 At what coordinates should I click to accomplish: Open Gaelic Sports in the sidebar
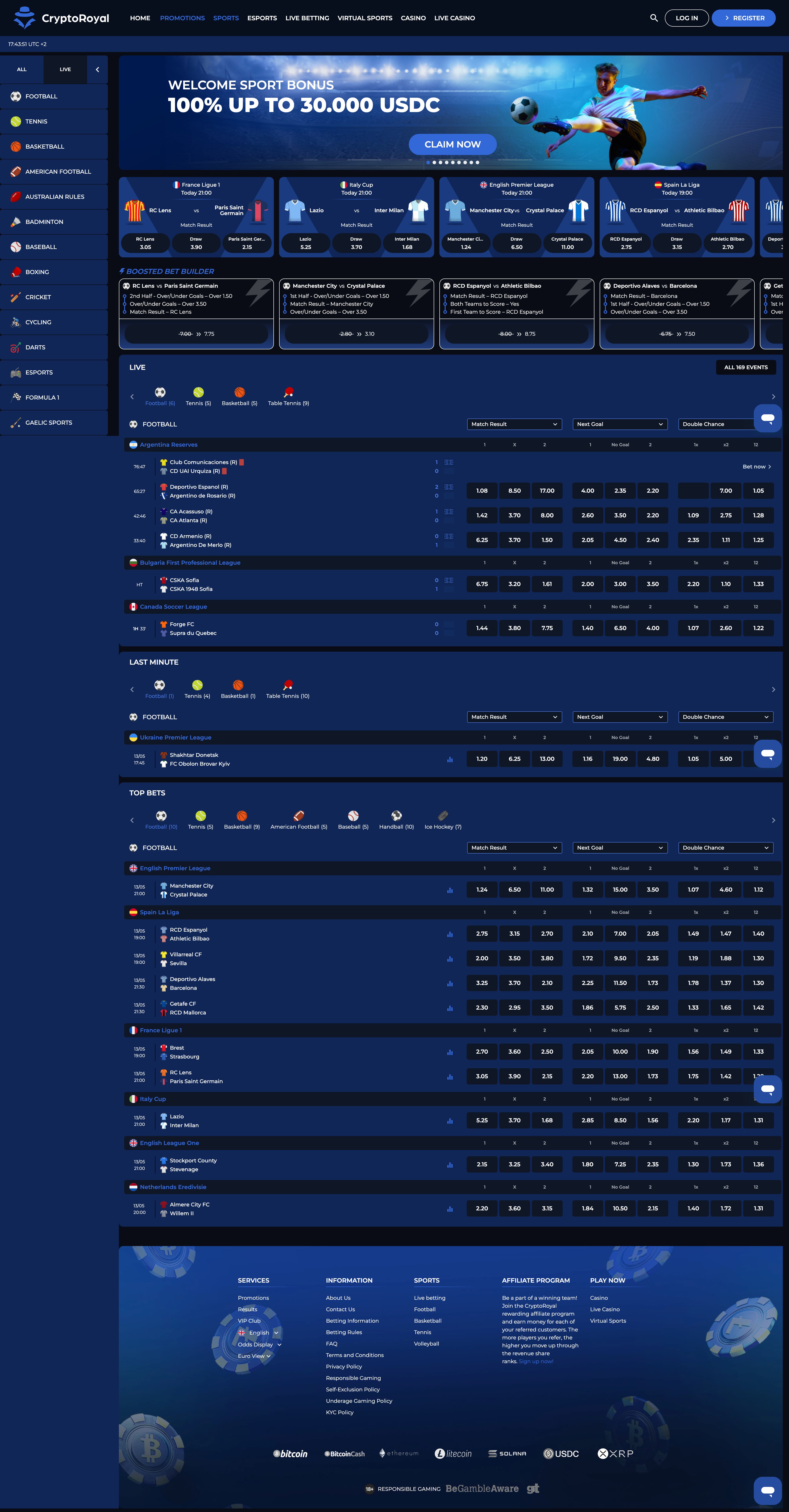point(54,423)
